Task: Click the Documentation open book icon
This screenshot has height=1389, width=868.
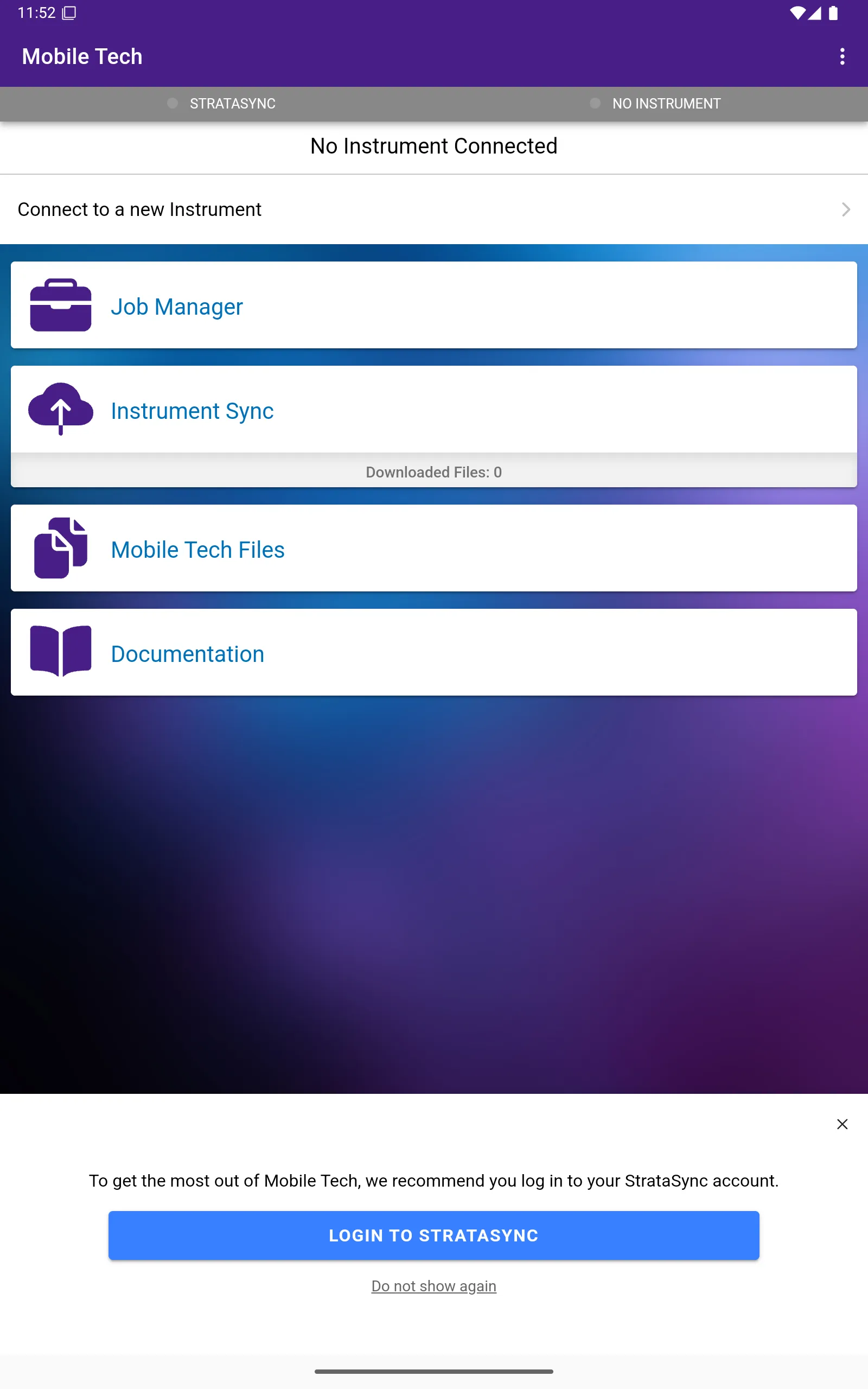Action: 61,652
